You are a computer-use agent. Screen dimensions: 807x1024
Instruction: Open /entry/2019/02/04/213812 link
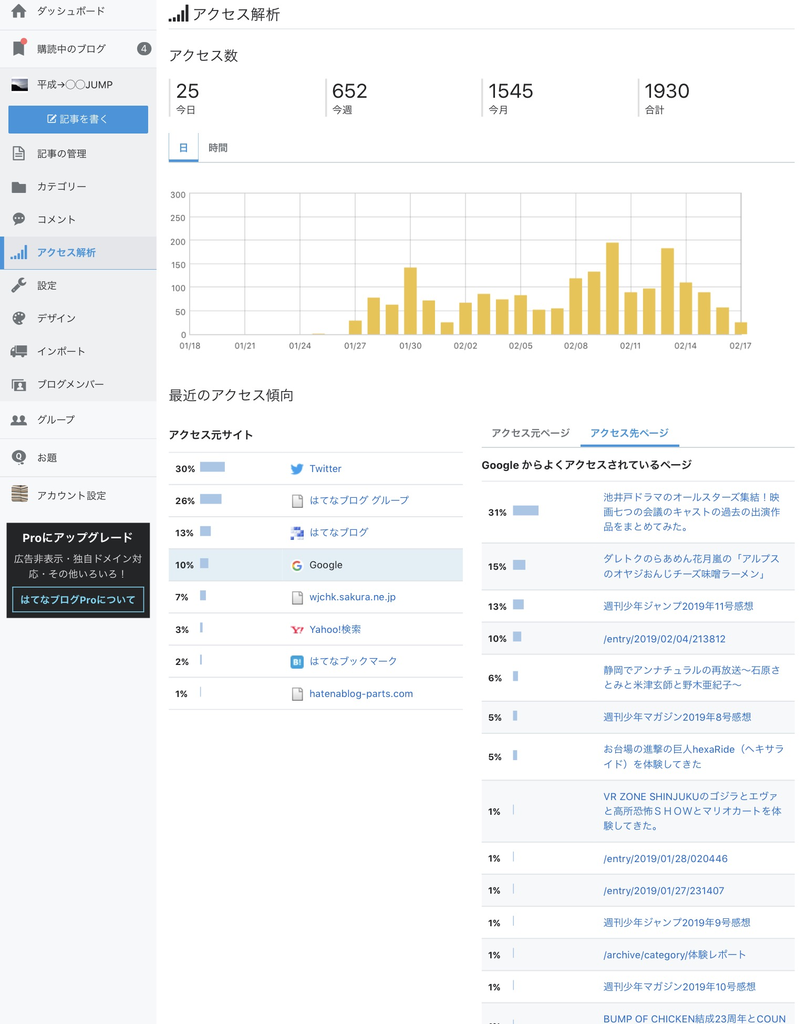(x=664, y=639)
